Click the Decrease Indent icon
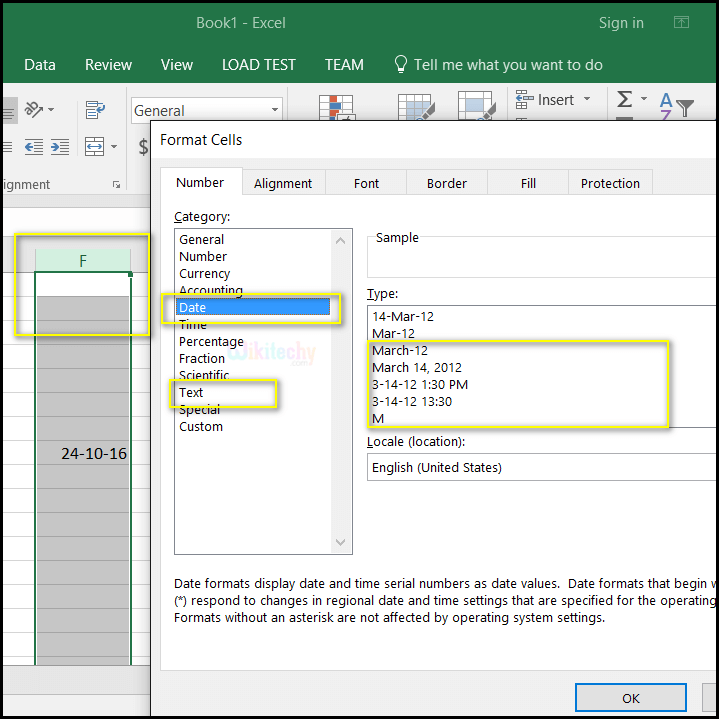The width and height of the screenshot is (719, 719). coord(34,147)
